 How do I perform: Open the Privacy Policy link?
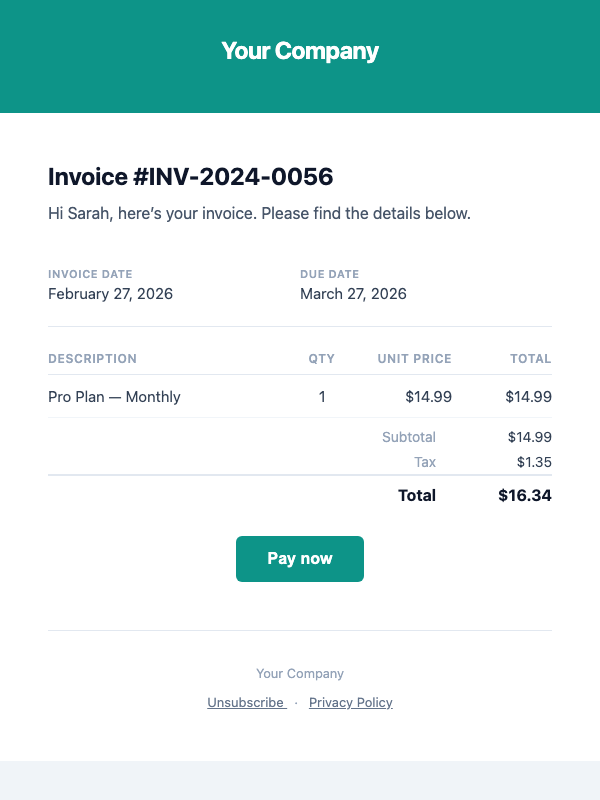tap(351, 703)
